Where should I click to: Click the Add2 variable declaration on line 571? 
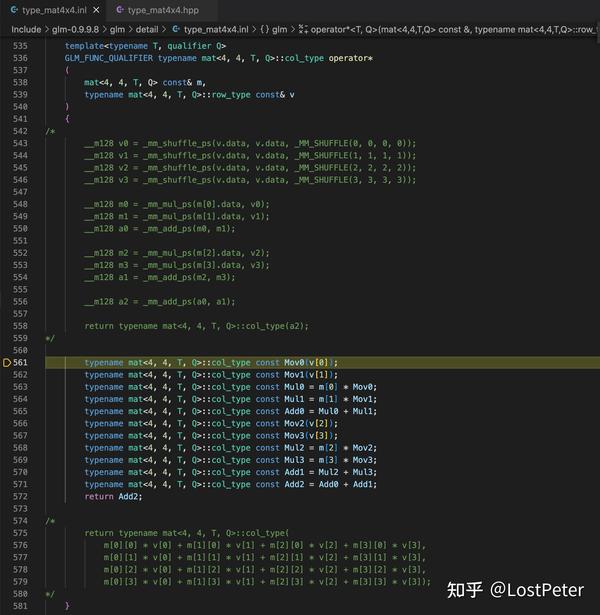click(294, 484)
